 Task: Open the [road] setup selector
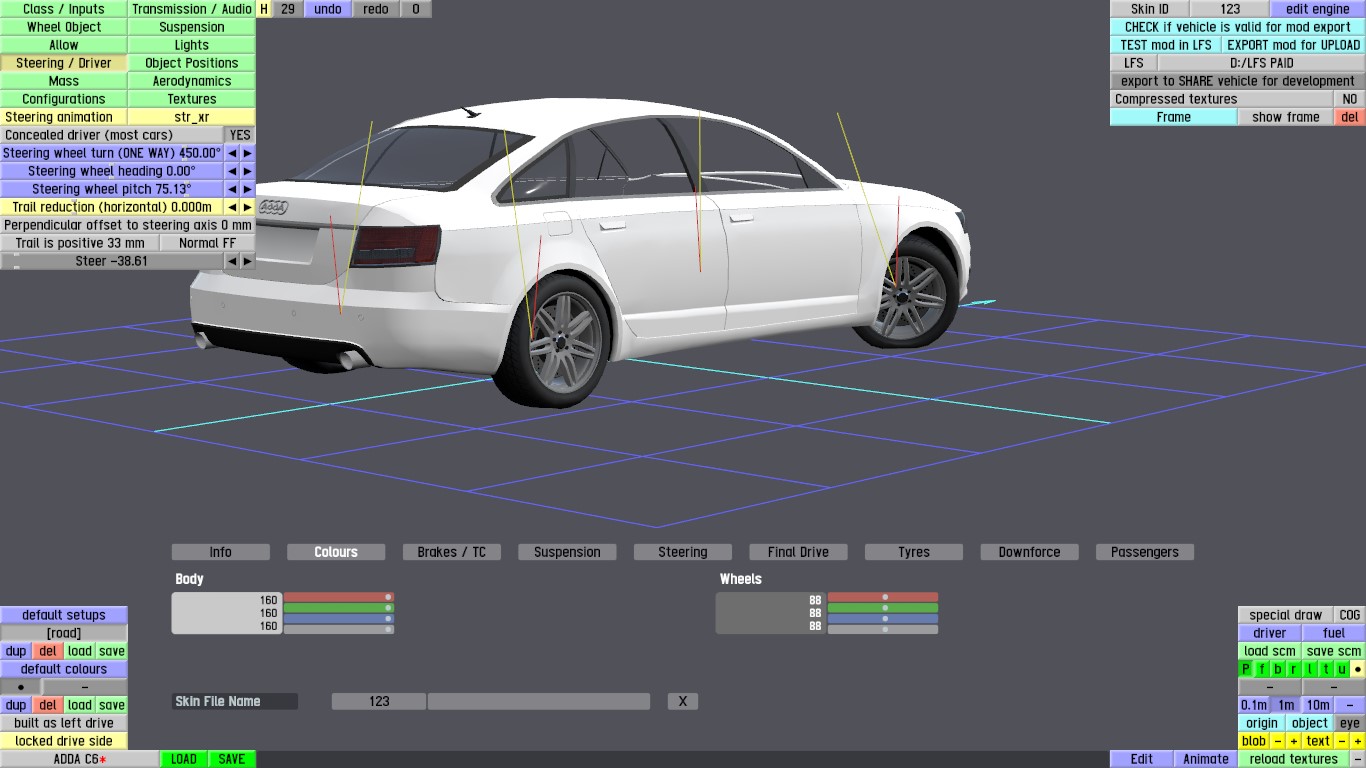click(64, 633)
